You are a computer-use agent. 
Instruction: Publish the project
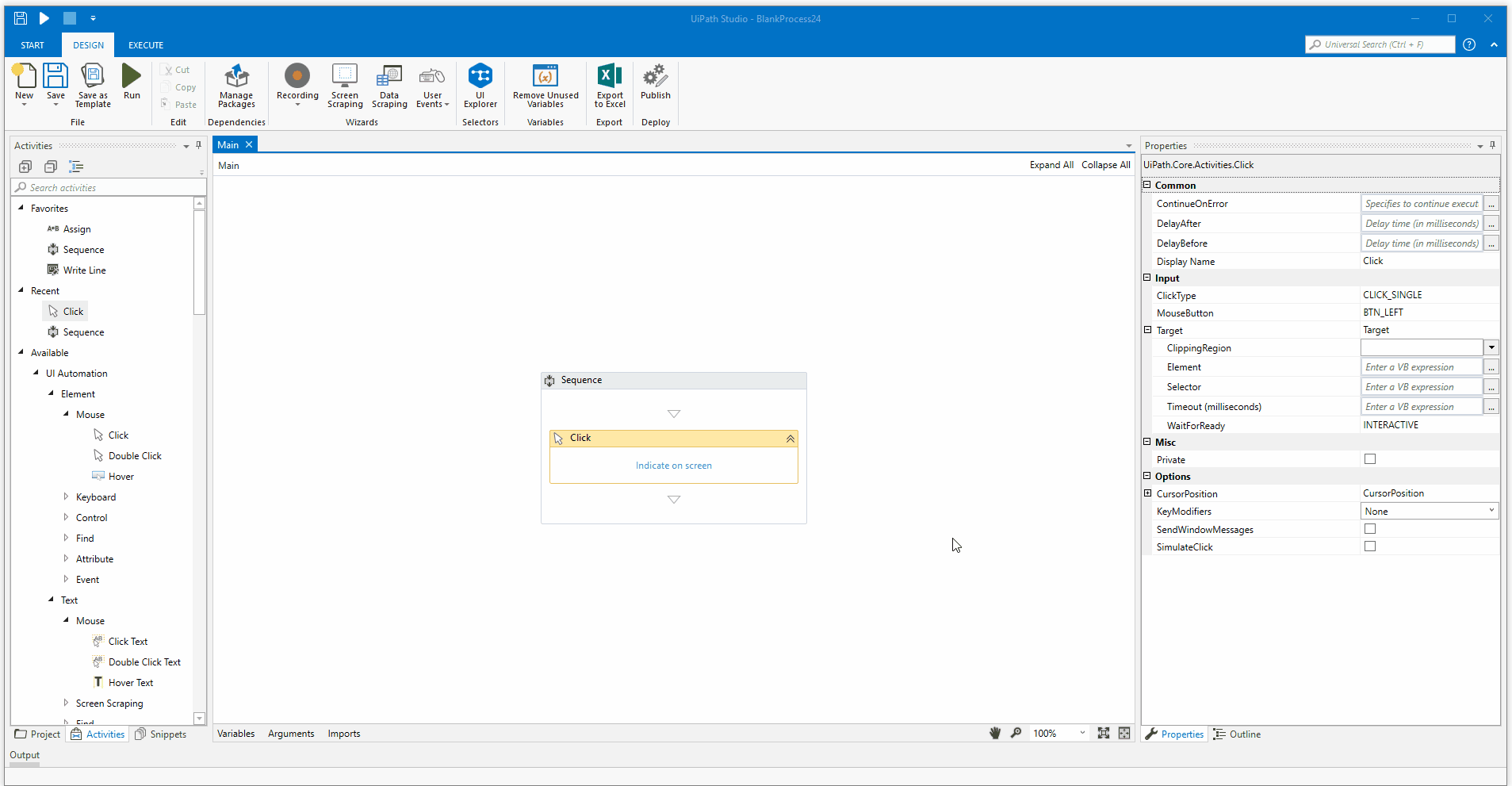[656, 82]
